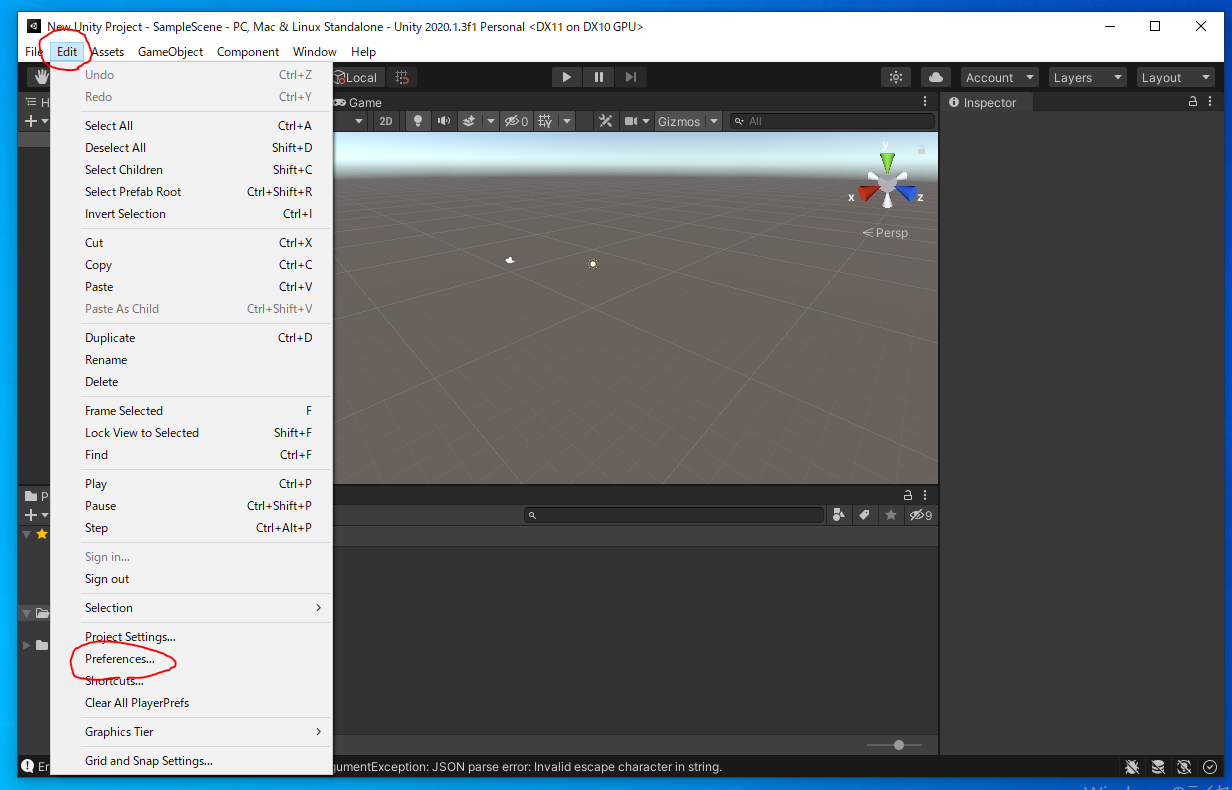Open the Search by Label tag icon
The height and width of the screenshot is (790, 1232).
(x=864, y=515)
